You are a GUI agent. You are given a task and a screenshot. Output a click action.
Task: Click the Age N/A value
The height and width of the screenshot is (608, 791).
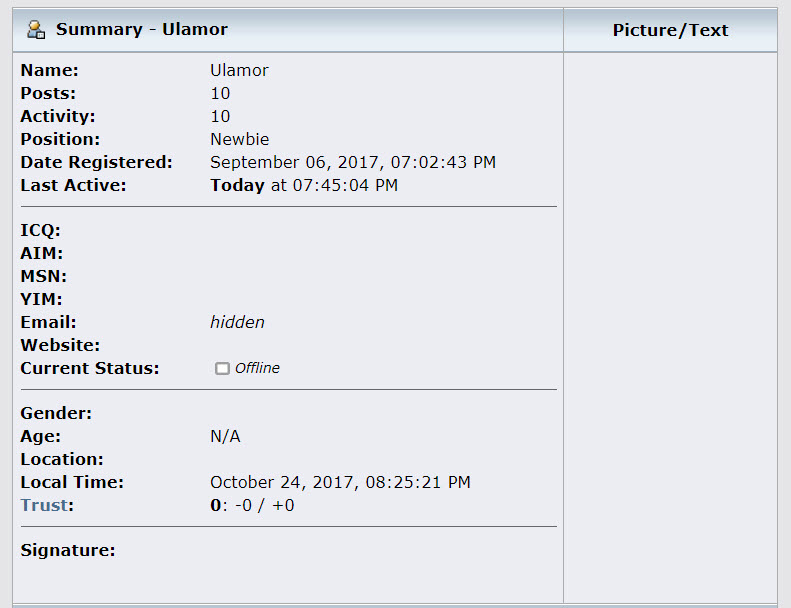tap(225, 436)
